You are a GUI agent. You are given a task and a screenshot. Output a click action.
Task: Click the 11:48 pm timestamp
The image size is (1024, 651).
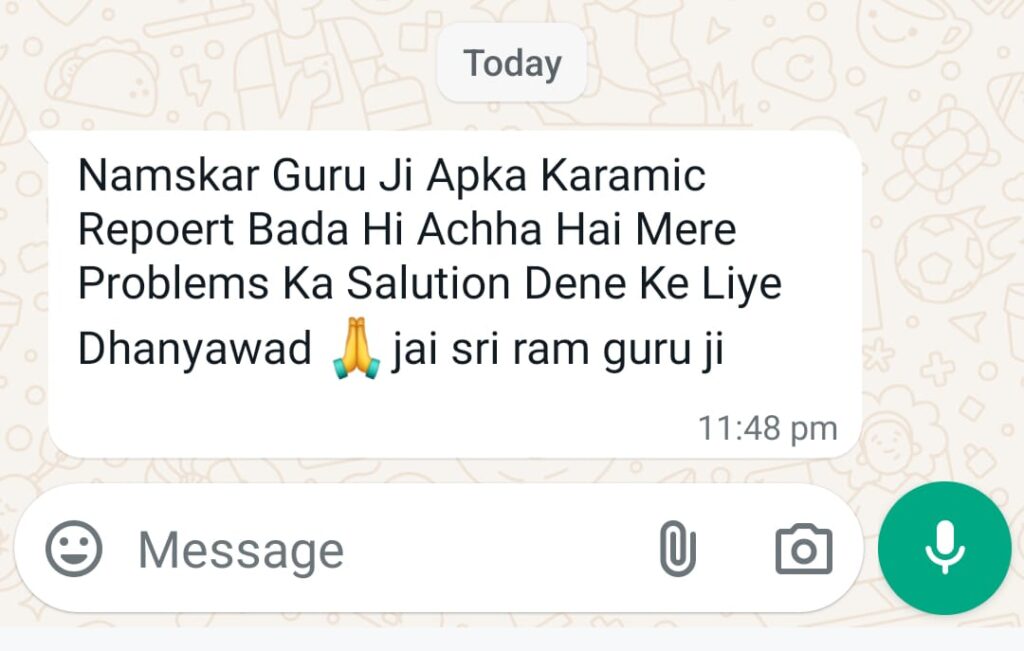pyautogui.click(x=767, y=428)
